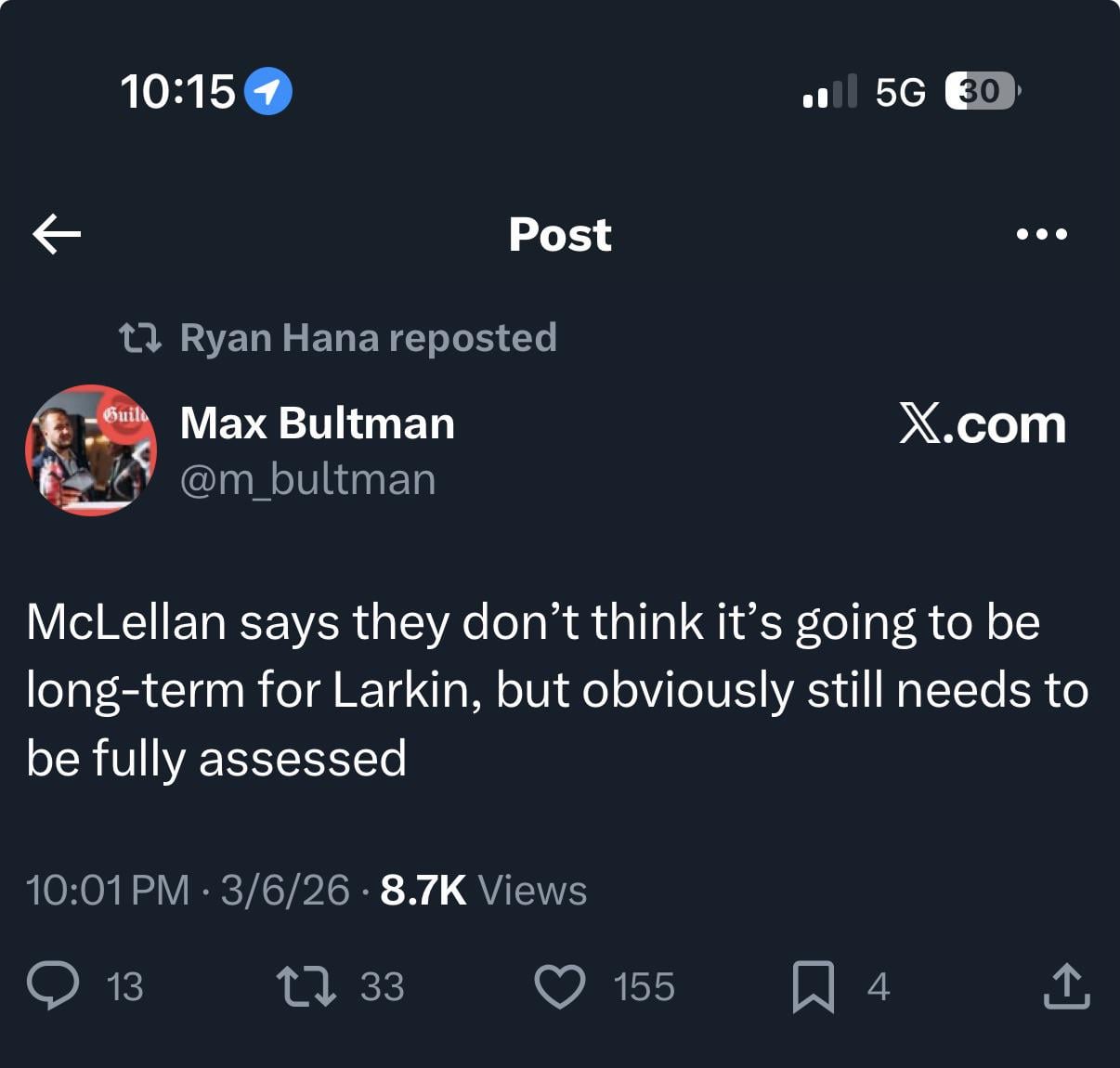Tap the repost arrows icon
This screenshot has width=1120, height=1068.
(x=306, y=985)
